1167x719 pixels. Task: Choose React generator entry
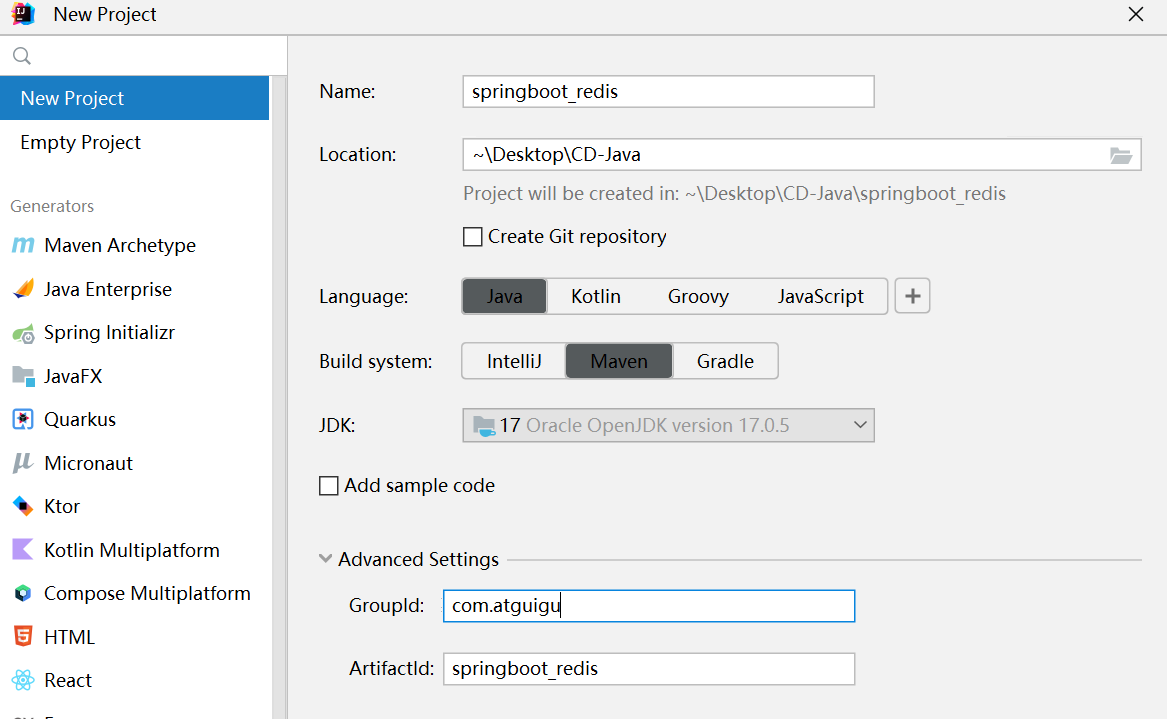[135, 680]
